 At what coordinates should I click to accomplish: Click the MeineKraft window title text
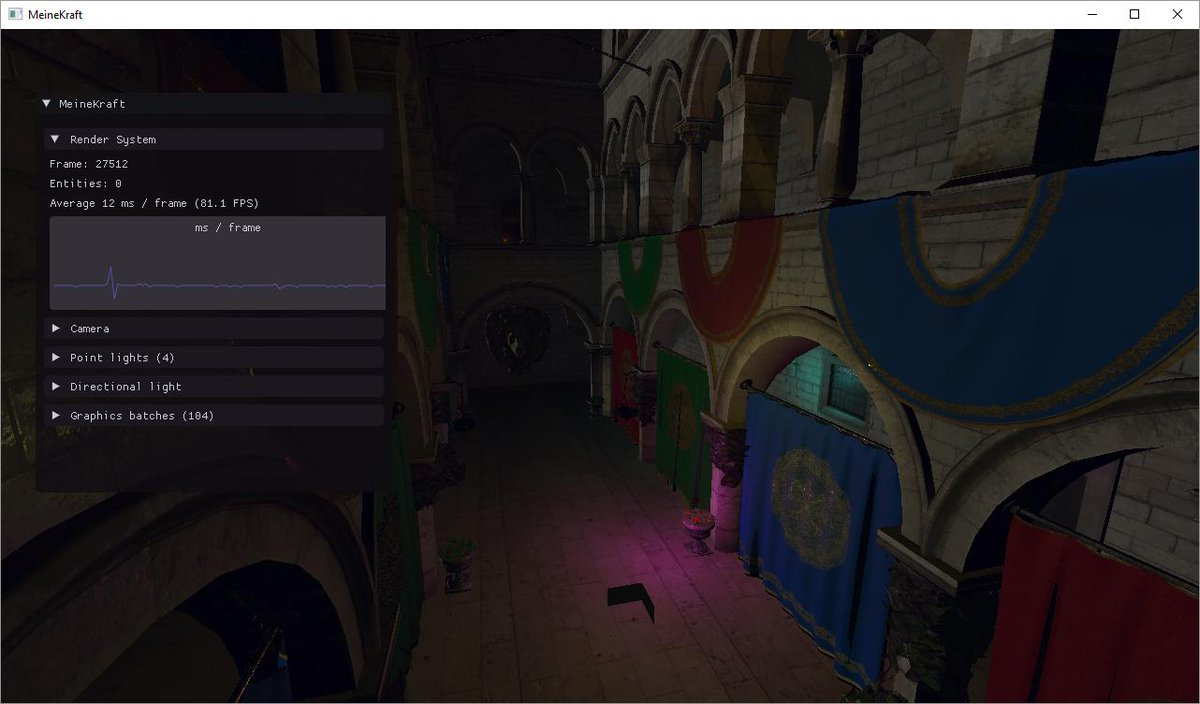coord(56,14)
